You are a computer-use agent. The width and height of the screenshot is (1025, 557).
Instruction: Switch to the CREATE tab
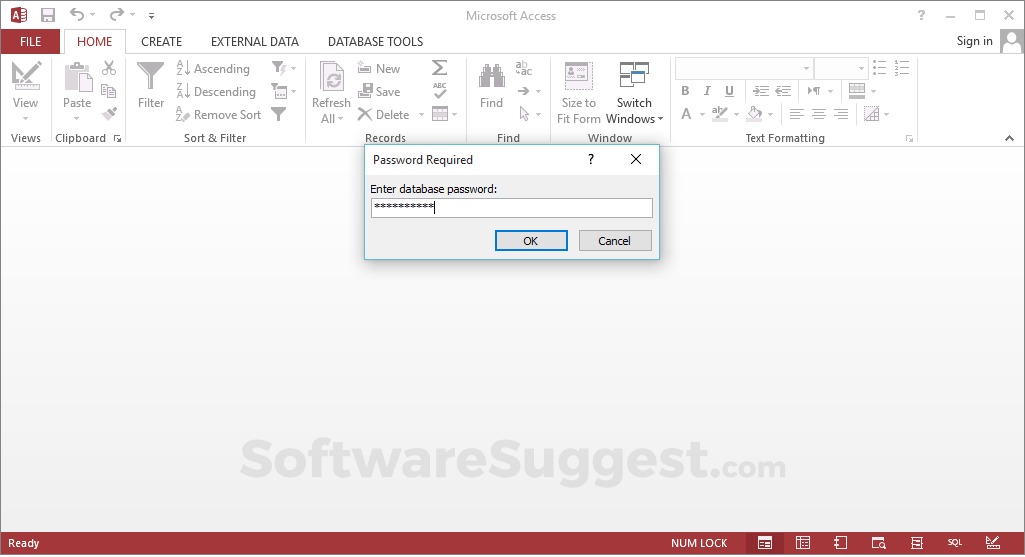[x=161, y=42]
